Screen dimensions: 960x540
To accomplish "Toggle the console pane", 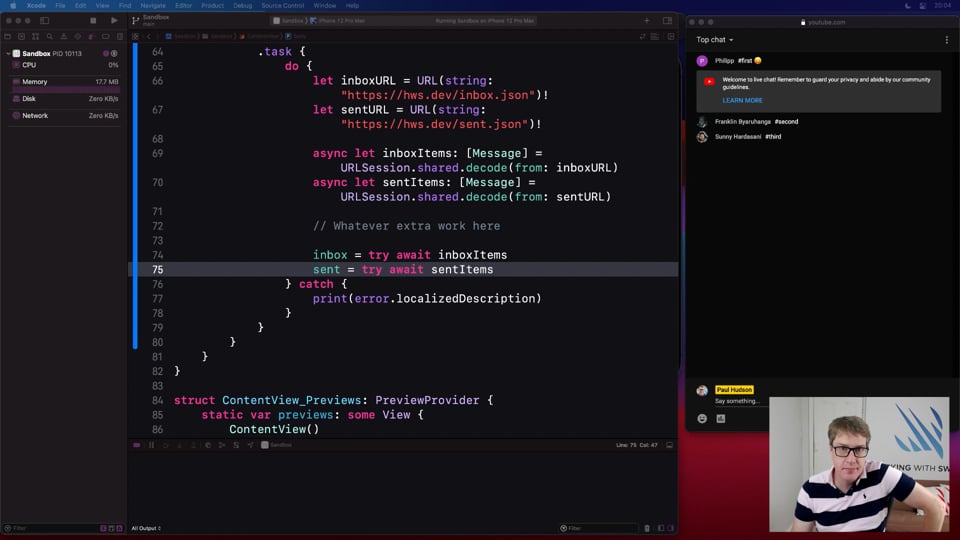I will coord(671,528).
